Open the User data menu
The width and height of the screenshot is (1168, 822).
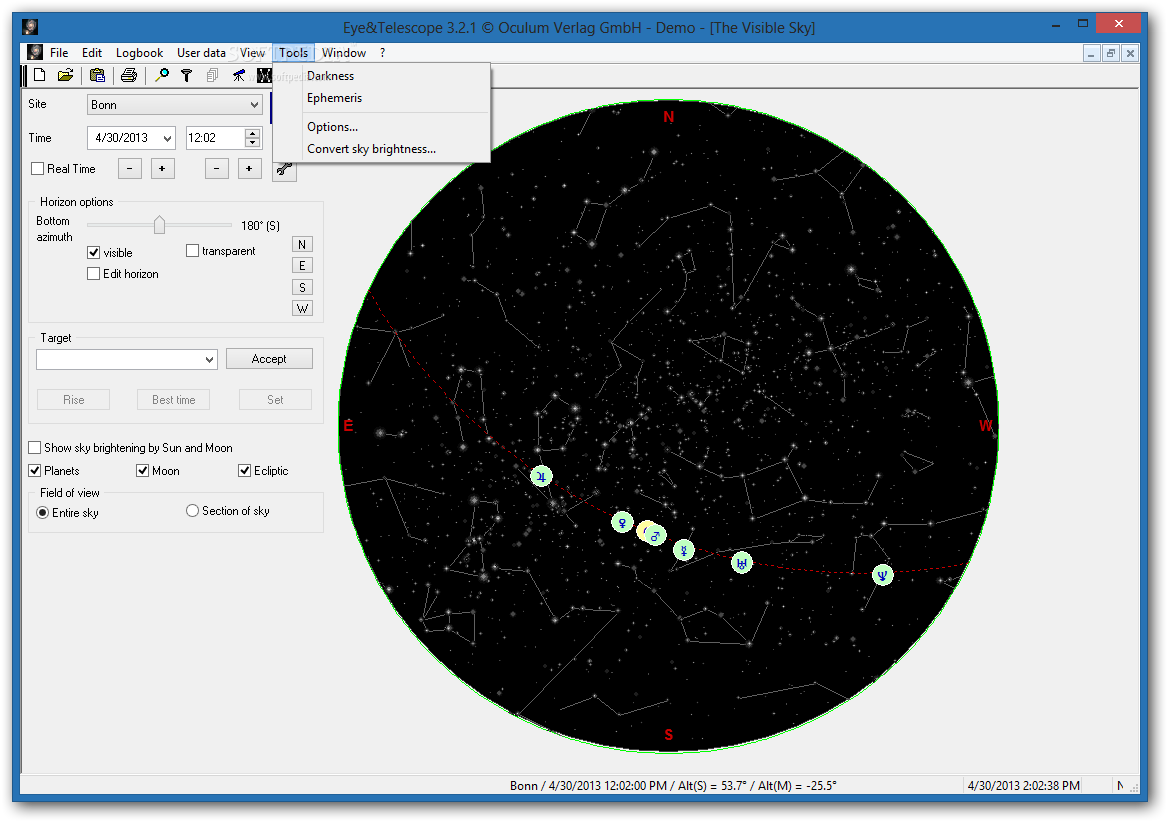click(201, 53)
